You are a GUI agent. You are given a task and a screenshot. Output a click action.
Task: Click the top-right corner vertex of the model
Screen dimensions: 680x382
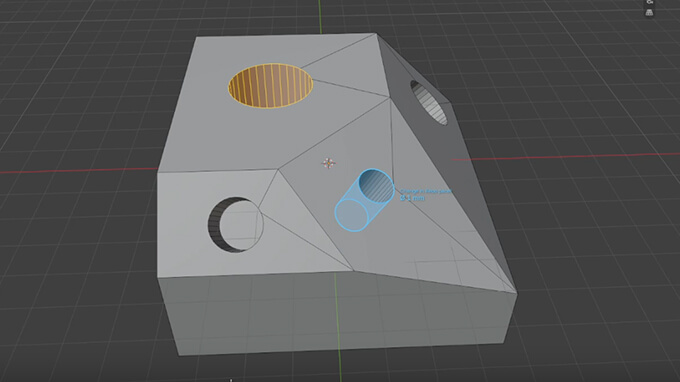(376, 34)
